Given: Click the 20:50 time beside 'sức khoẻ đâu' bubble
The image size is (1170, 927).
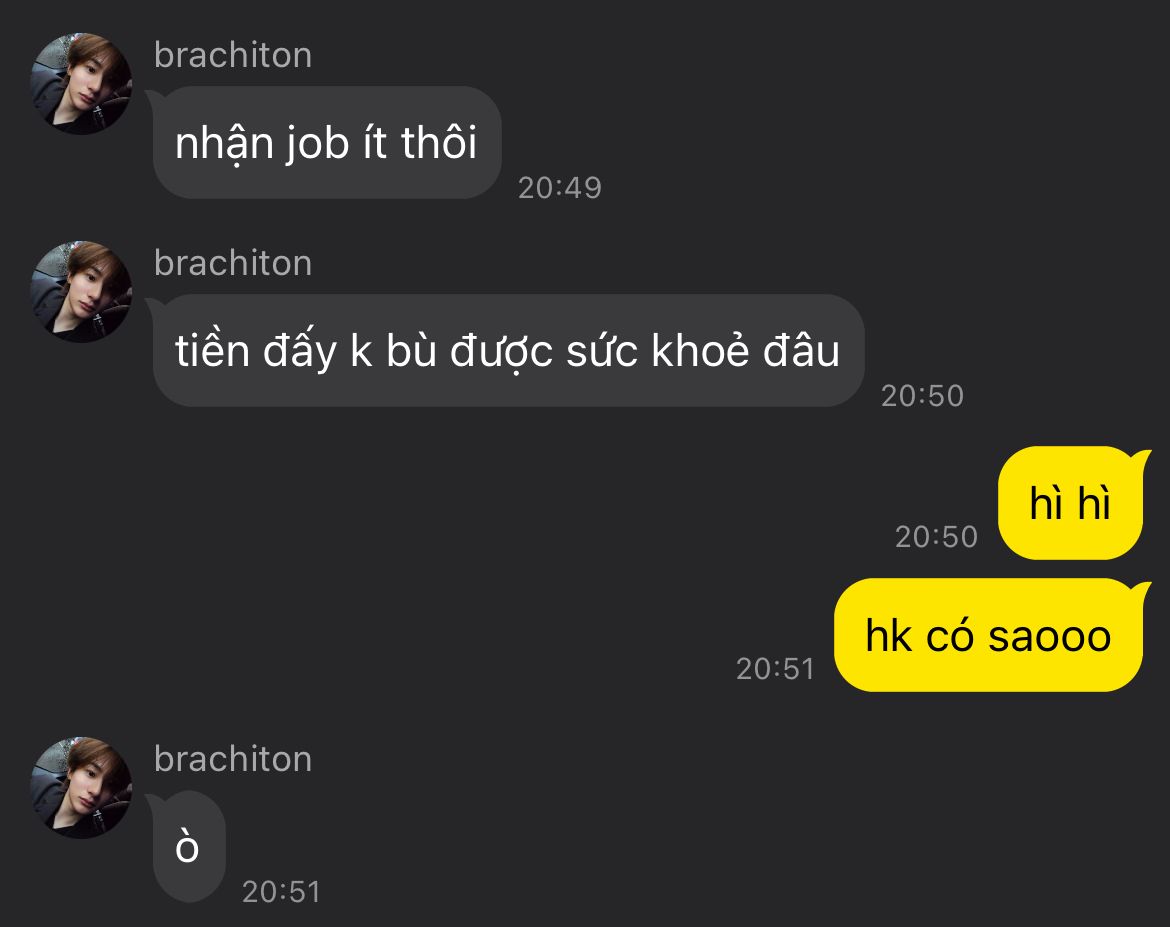Looking at the screenshot, I should pos(922,396).
